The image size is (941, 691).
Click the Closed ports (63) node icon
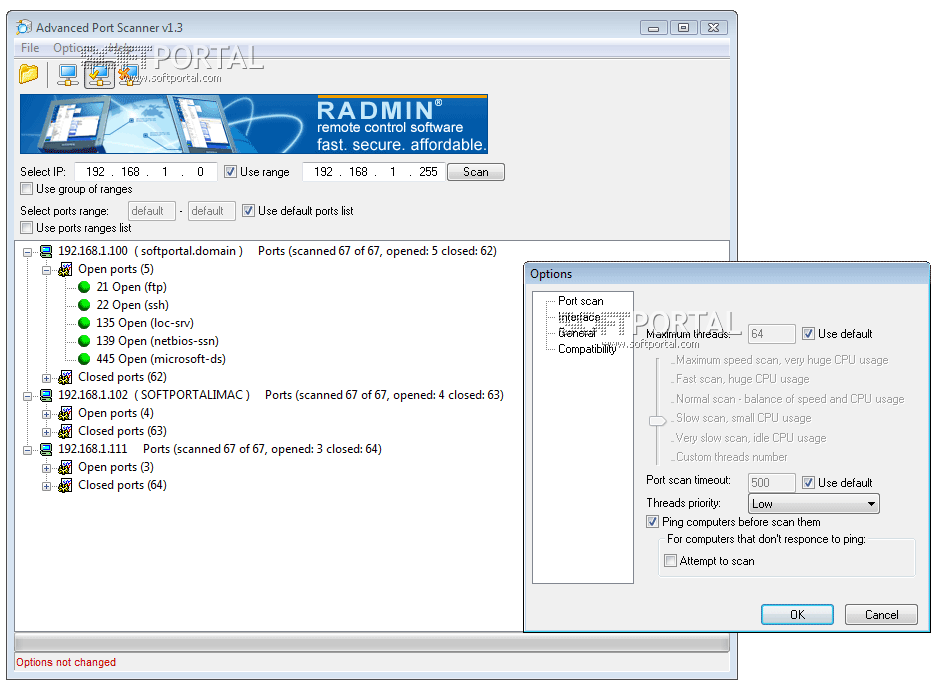pos(65,432)
